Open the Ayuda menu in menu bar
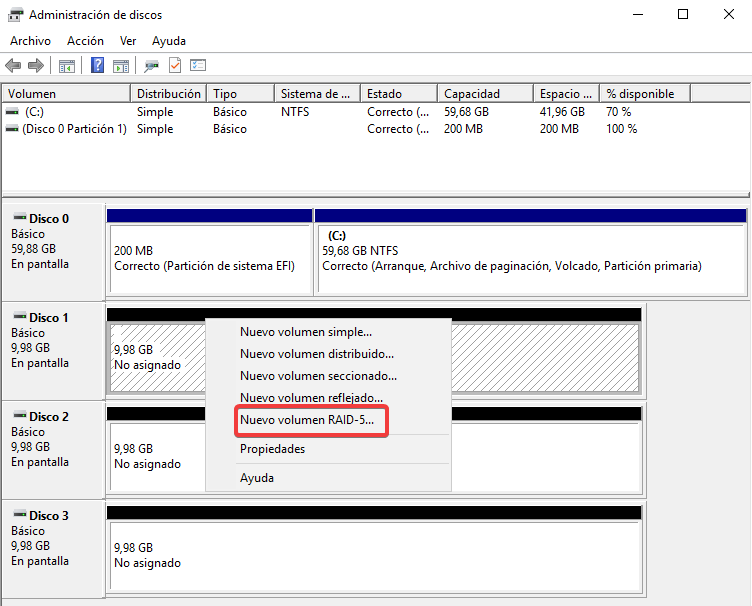The width and height of the screenshot is (752, 606). (x=169, y=41)
